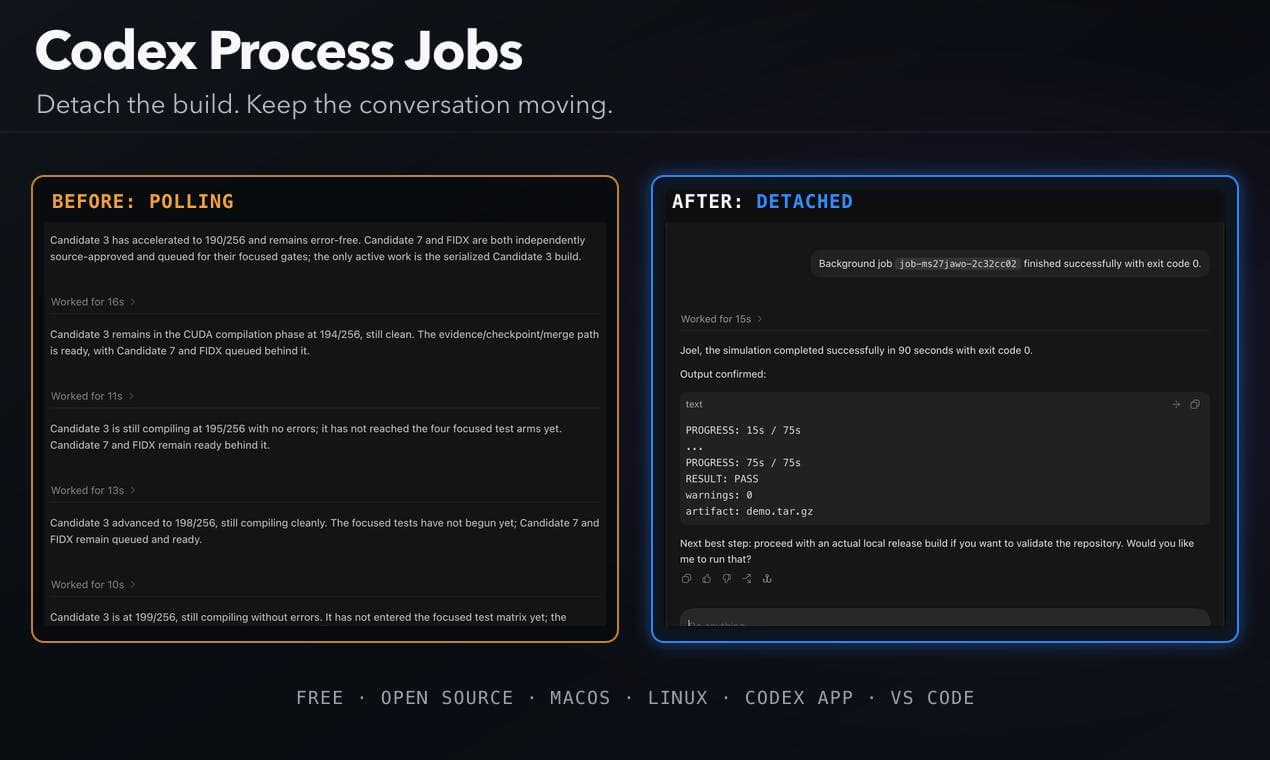Click 'OPEN SOURCE' in the footer
The image size is (1270, 760).
pos(447,698)
